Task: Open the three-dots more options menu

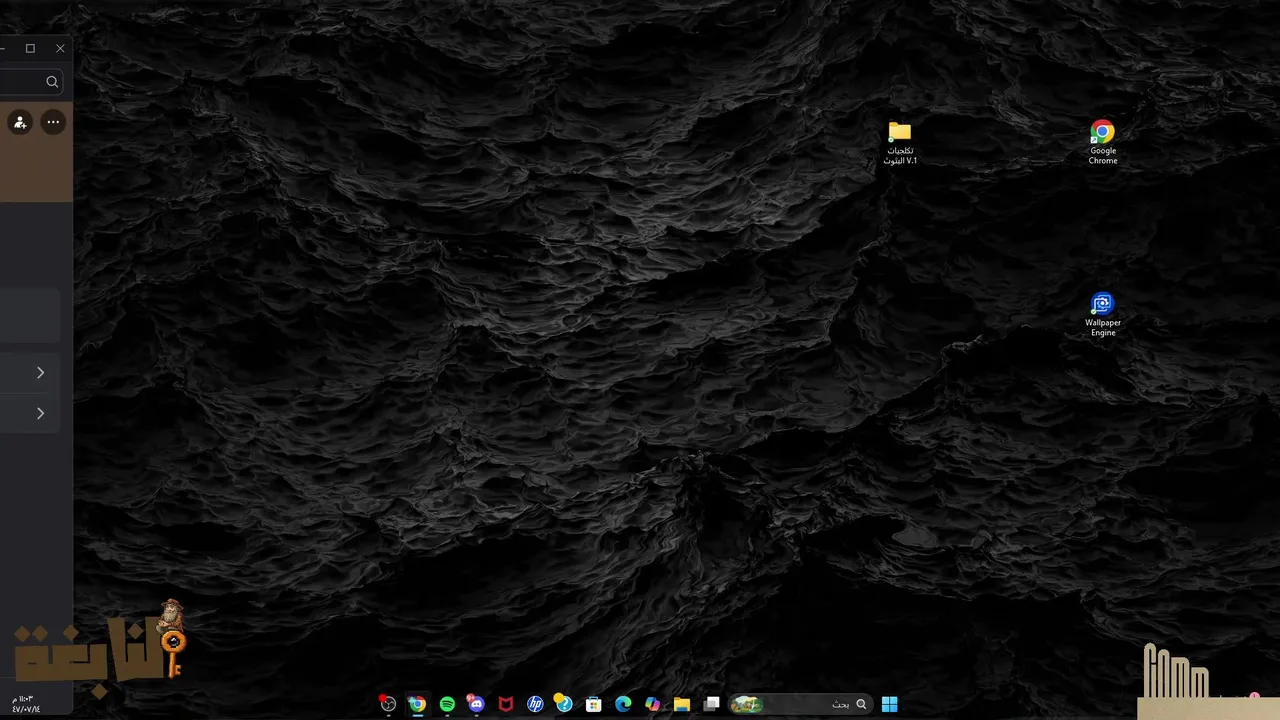Action: 53,122
